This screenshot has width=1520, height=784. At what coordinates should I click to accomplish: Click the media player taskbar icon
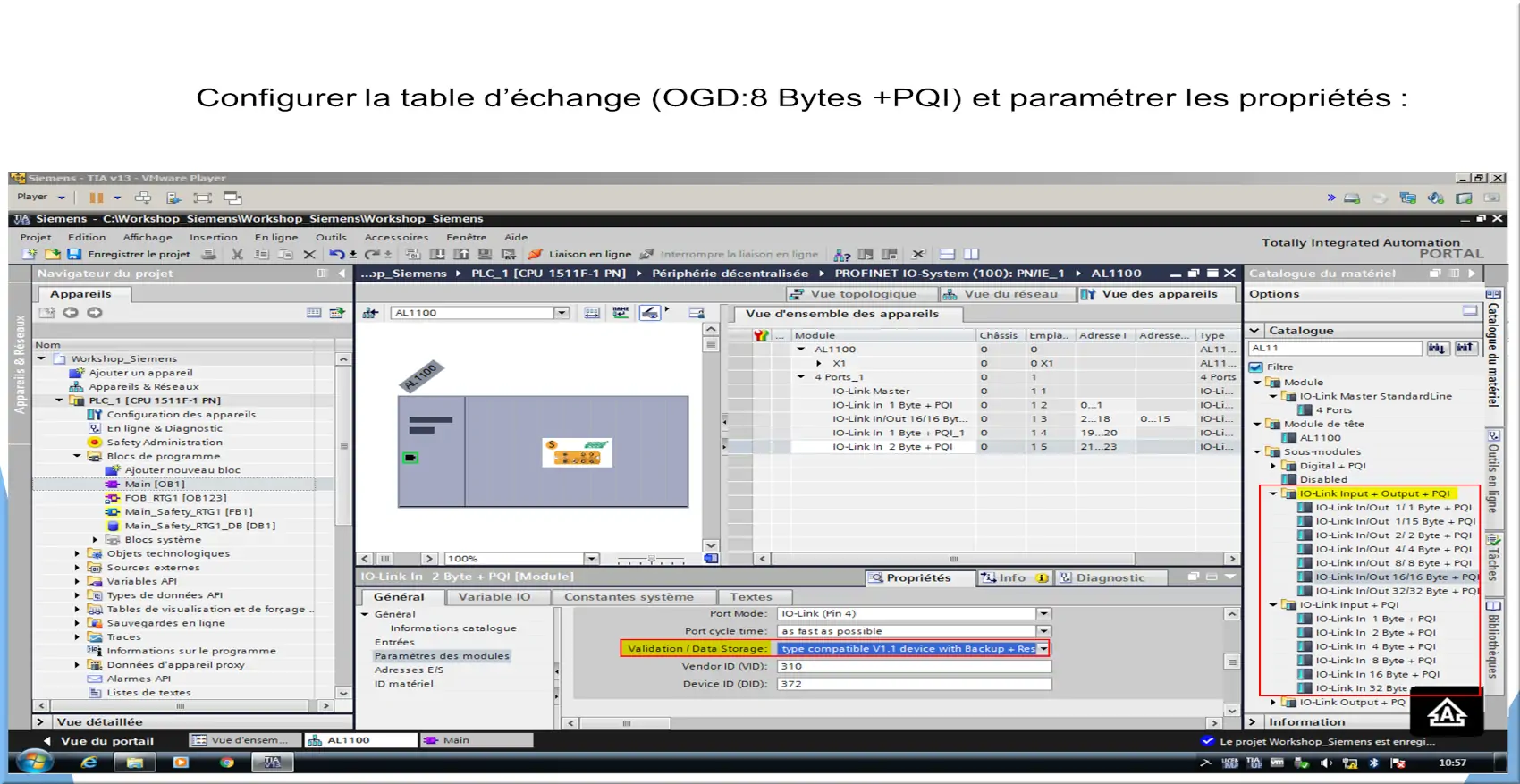click(x=181, y=763)
